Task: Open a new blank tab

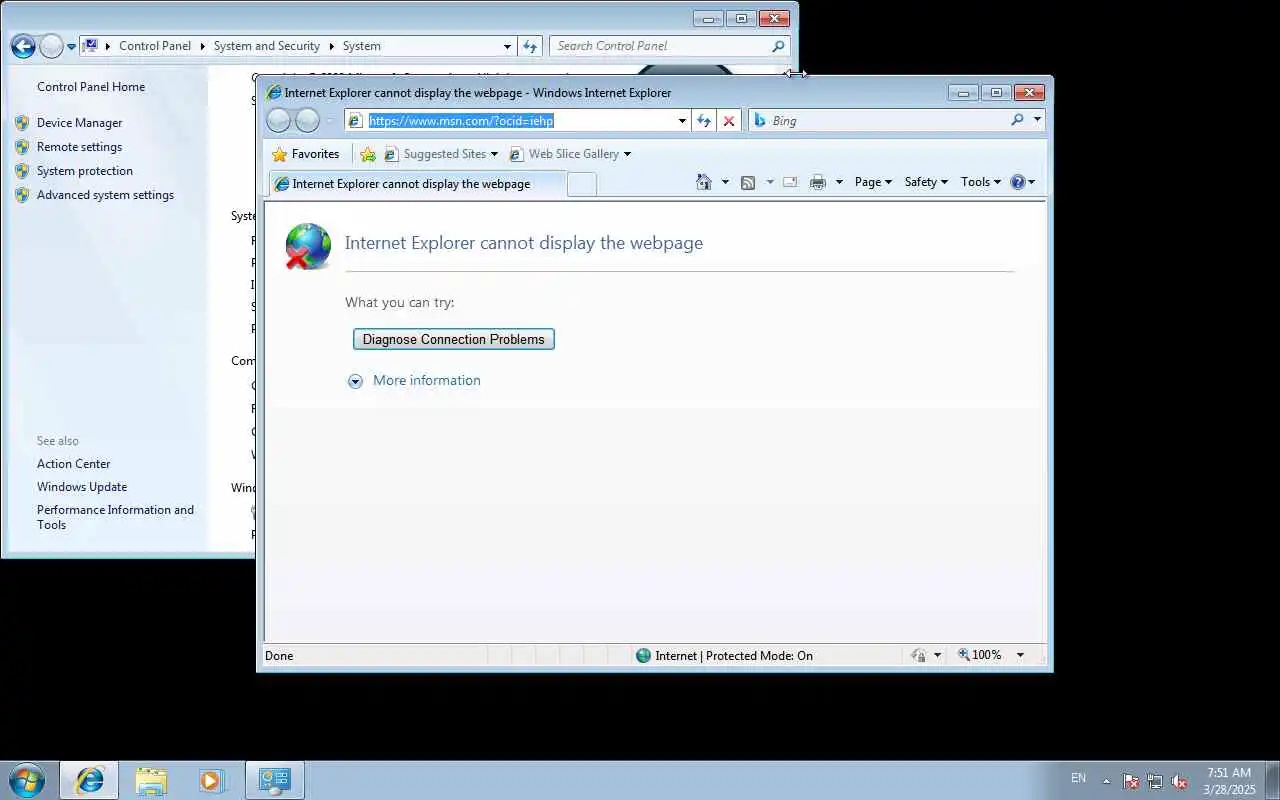Action: 582,184
